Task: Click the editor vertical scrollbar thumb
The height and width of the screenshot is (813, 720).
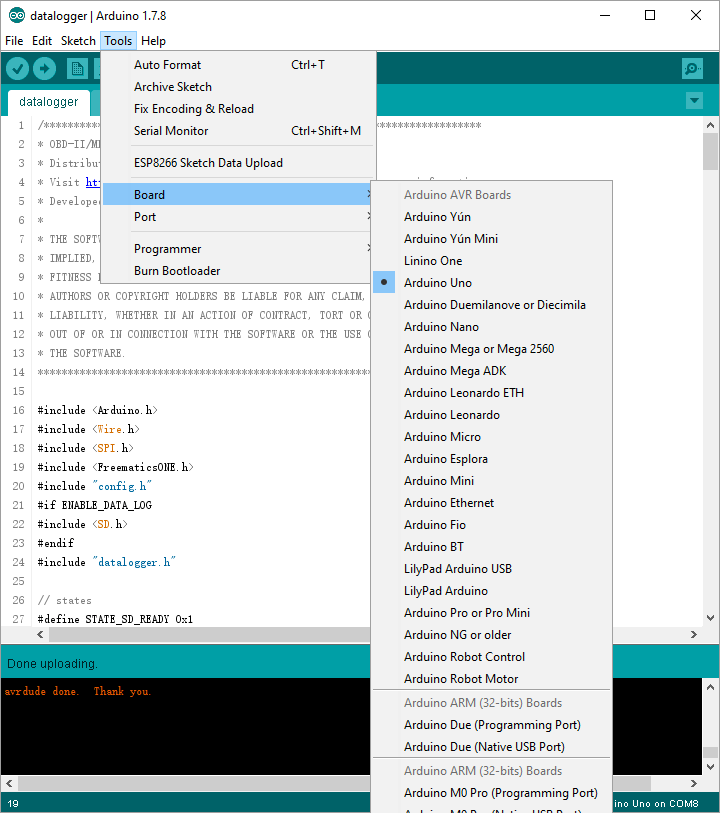Action: click(x=710, y=151)
